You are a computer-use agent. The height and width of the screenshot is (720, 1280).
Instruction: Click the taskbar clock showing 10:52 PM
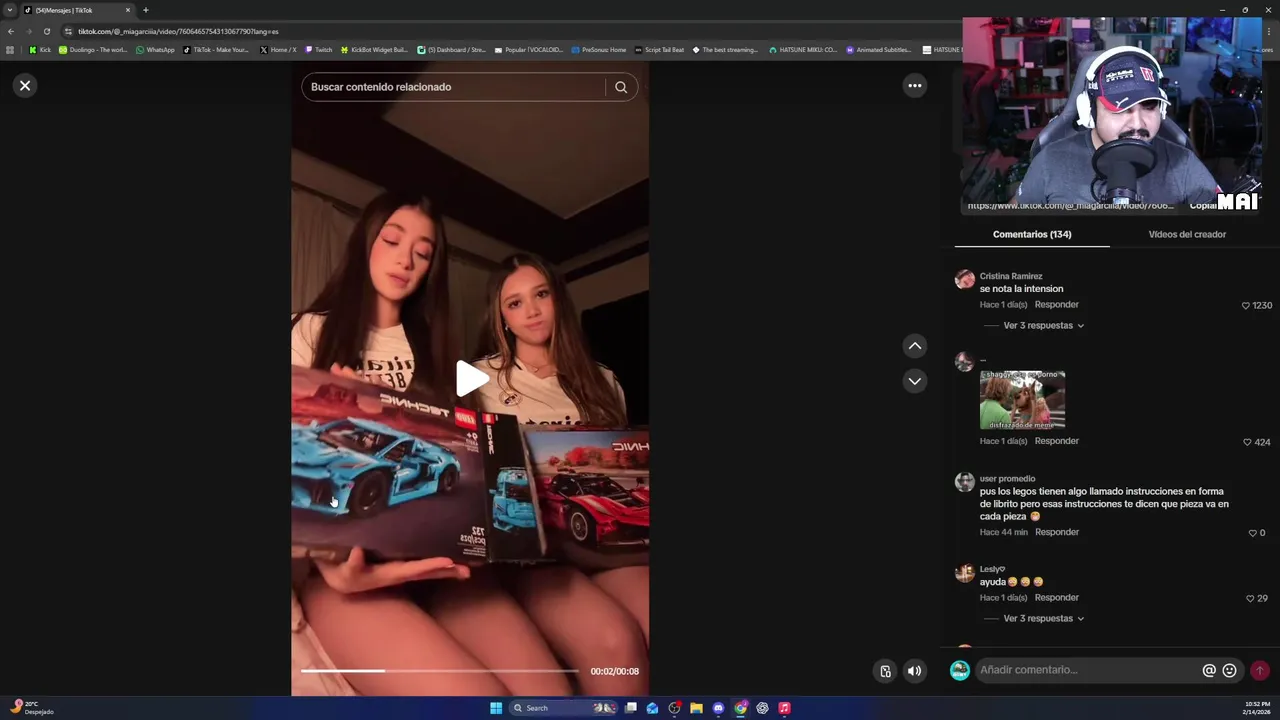[1257, 708]
